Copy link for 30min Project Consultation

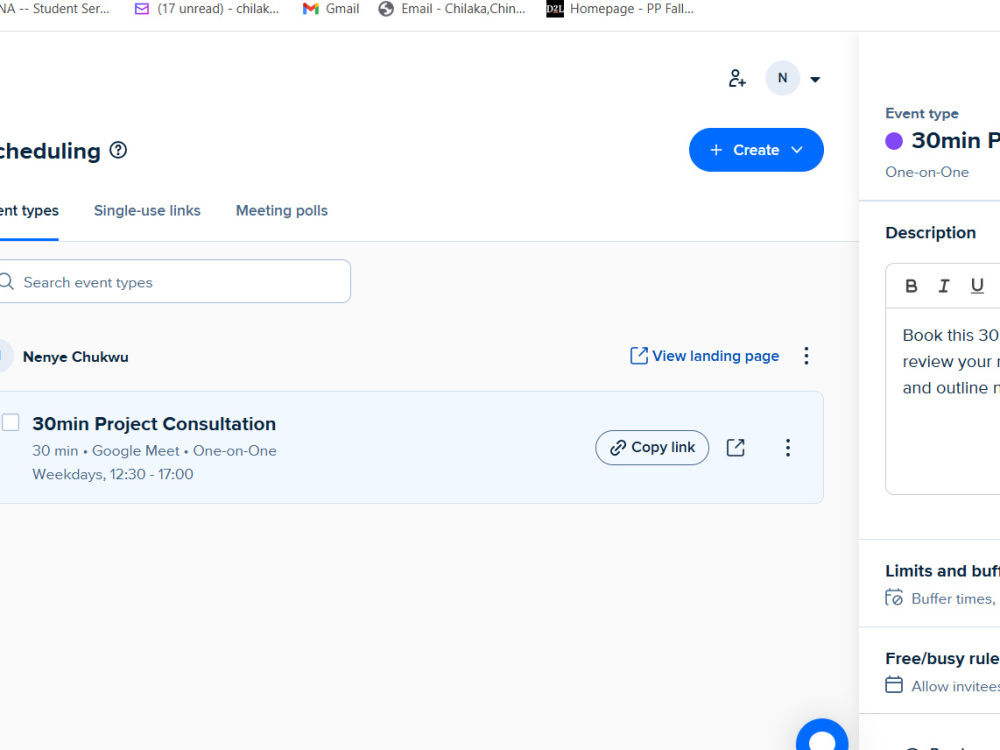(x=652, y=448)
